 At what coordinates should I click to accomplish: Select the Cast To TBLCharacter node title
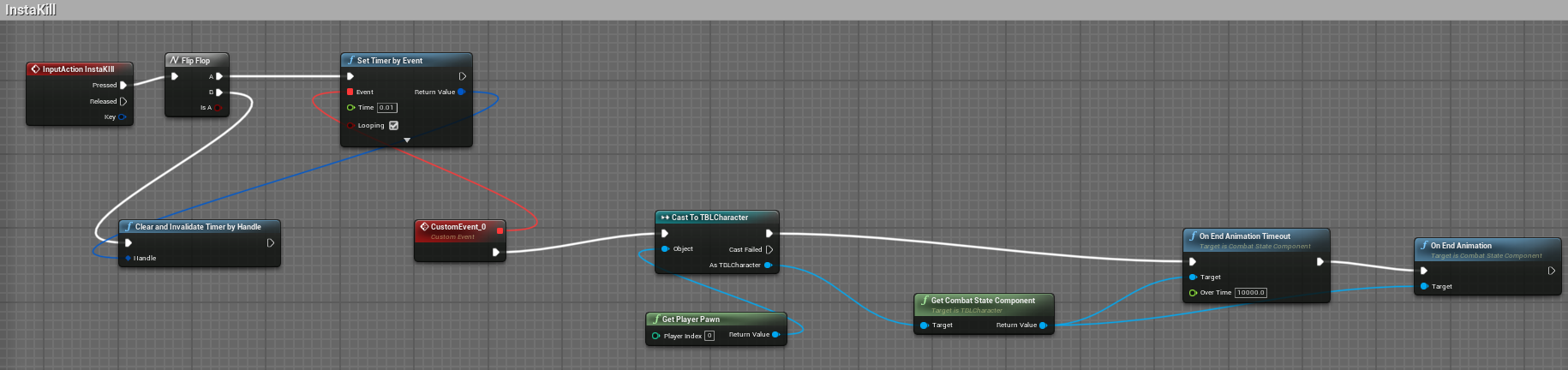(x=709, y=218)
